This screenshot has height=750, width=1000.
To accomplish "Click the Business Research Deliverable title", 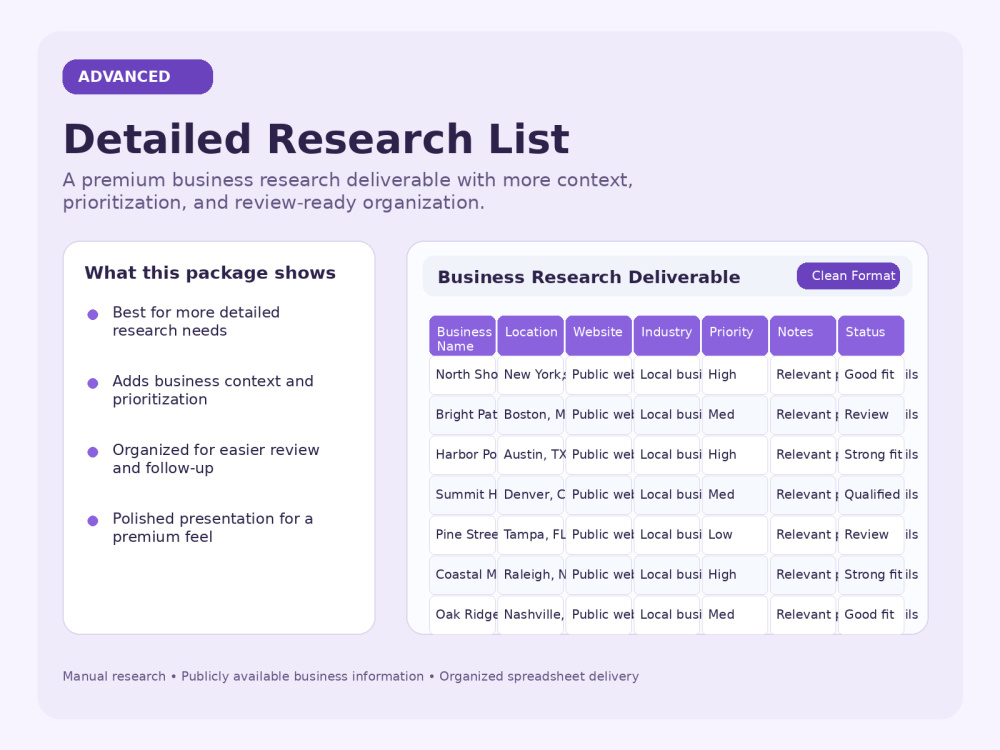I will tap(589, 277).
